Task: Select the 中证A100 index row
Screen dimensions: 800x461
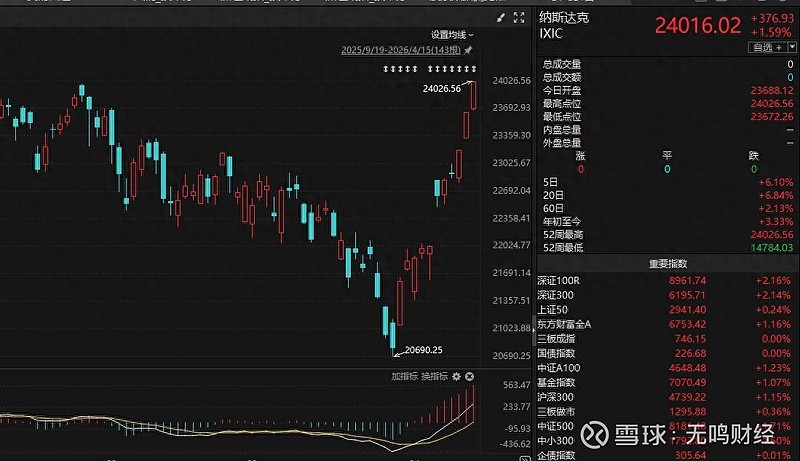Action: click(668, 368)
